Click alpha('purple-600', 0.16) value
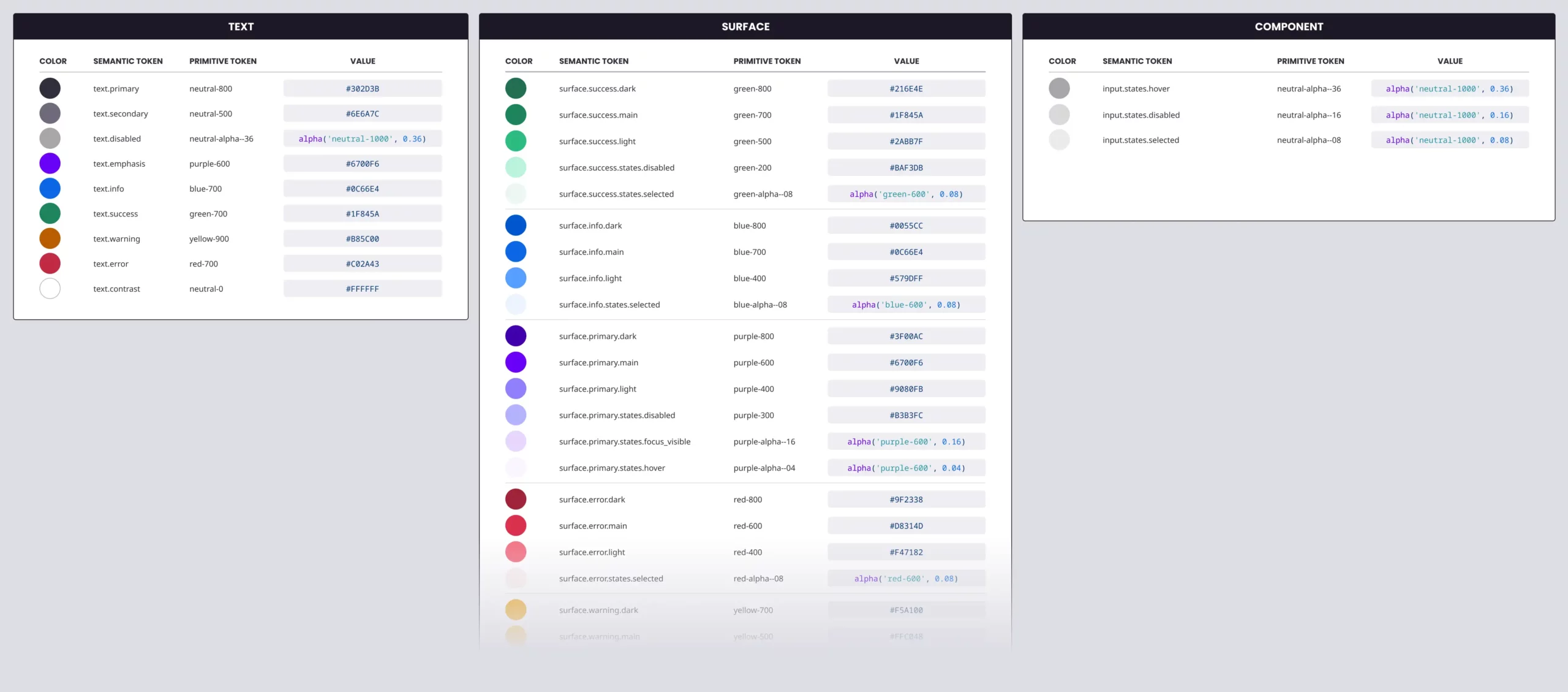 [x=907, y=441]
